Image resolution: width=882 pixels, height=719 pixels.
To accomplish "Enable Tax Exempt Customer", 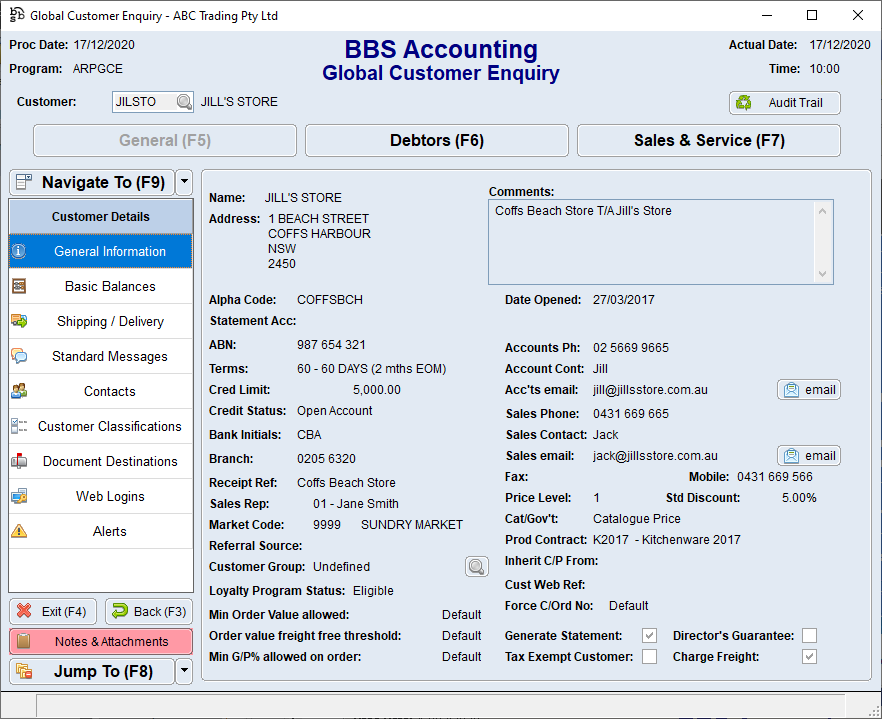I will pos(649,656).
